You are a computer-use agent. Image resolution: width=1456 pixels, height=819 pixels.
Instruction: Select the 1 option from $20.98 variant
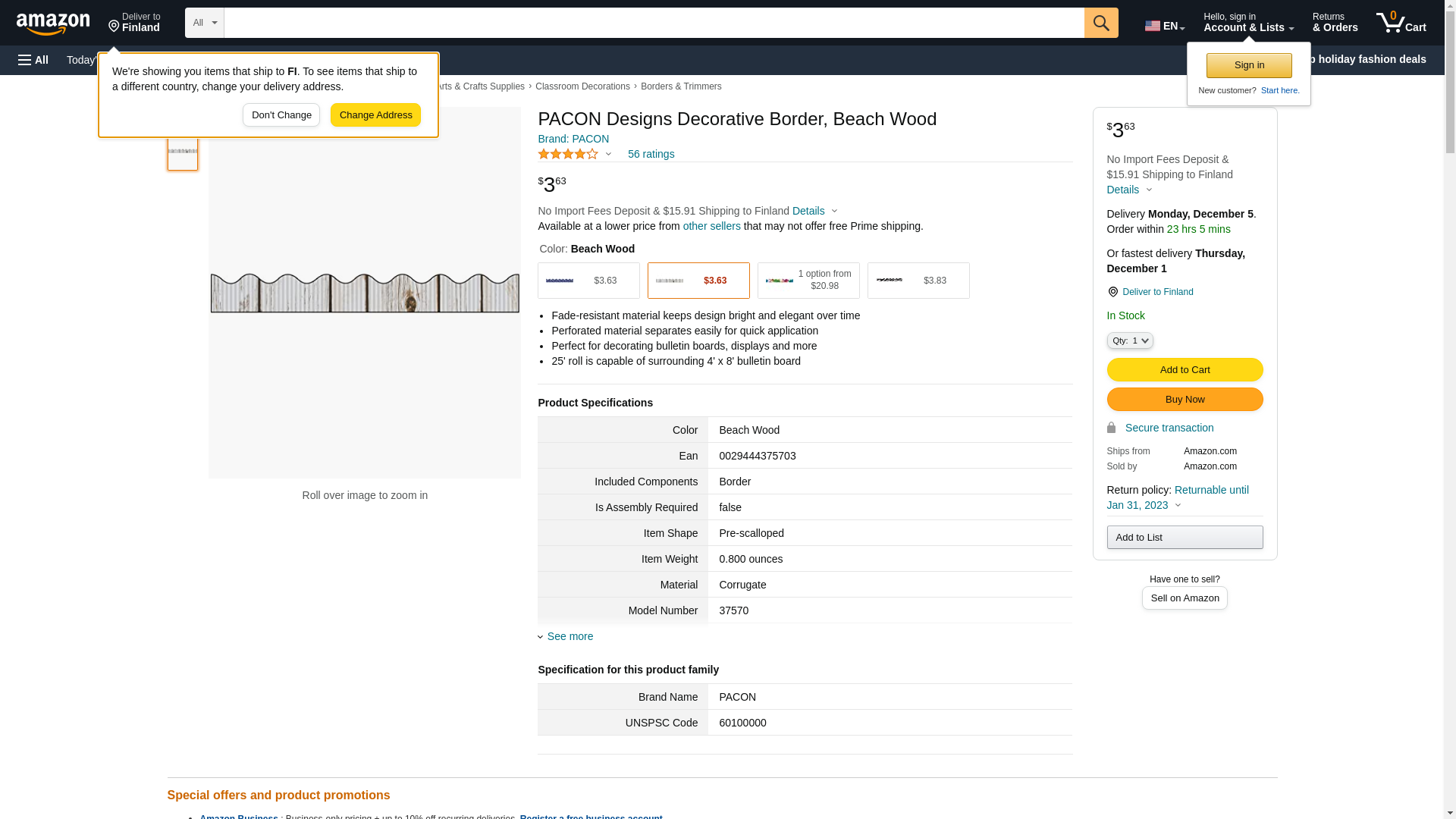click(808, 281)
